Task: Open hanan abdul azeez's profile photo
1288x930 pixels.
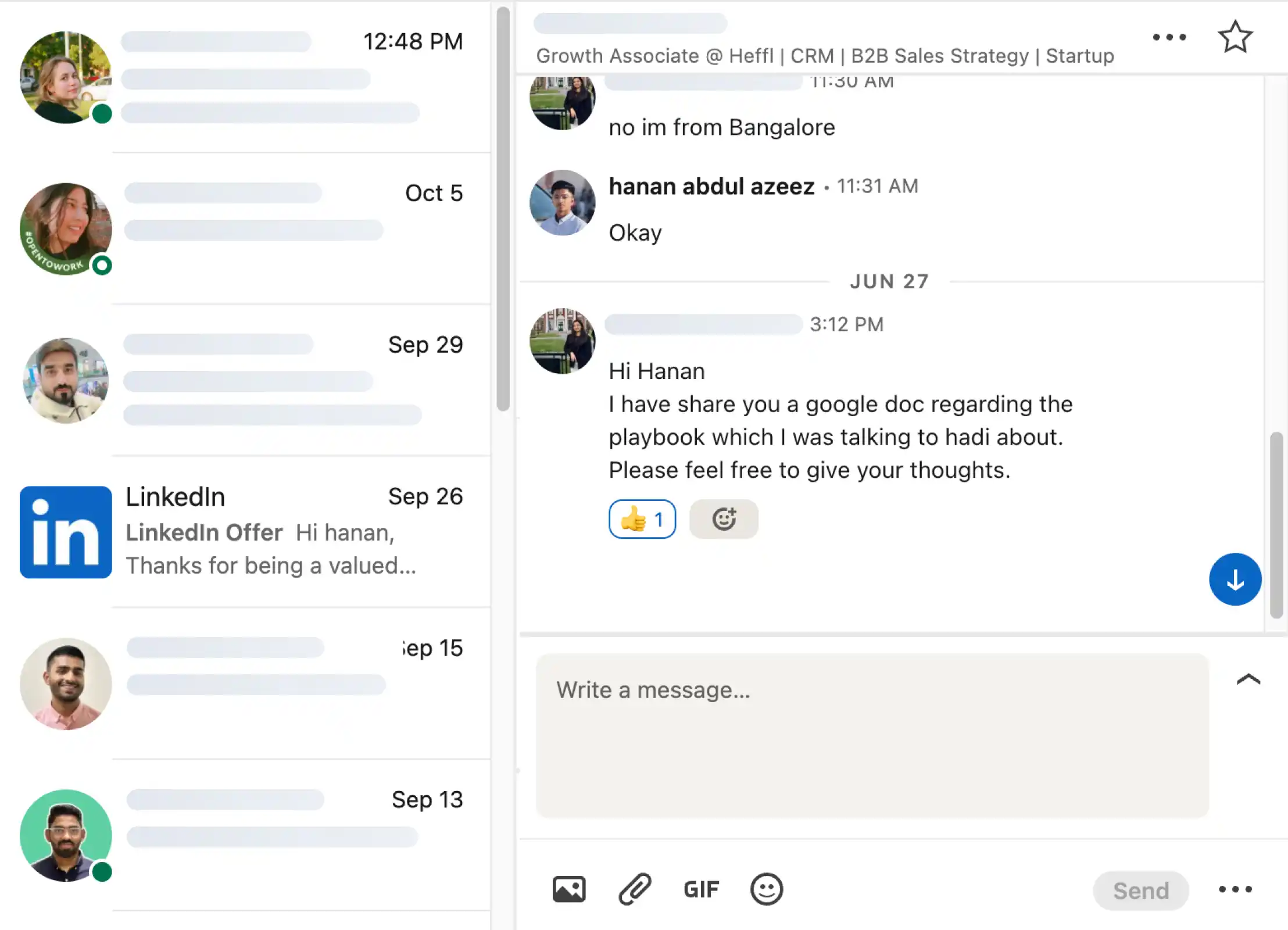Action: [x=562, y=202]
